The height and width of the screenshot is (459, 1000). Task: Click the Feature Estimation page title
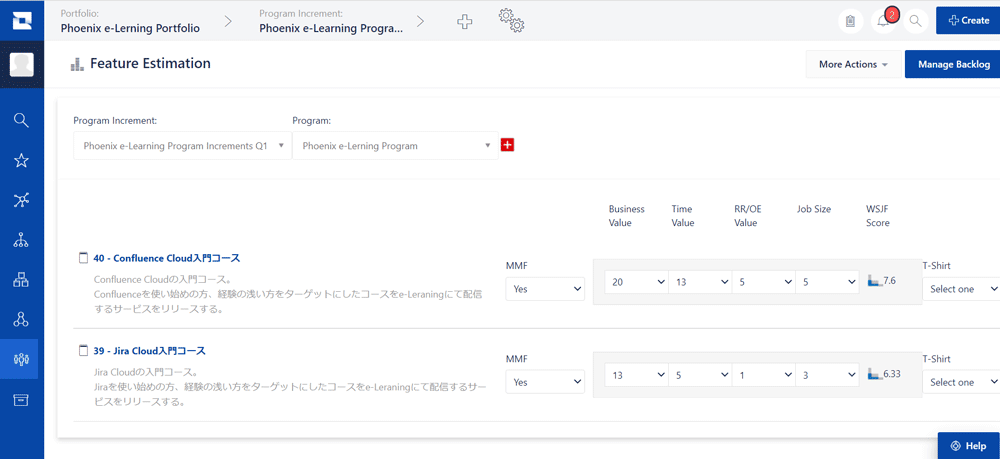click(151, 64)
